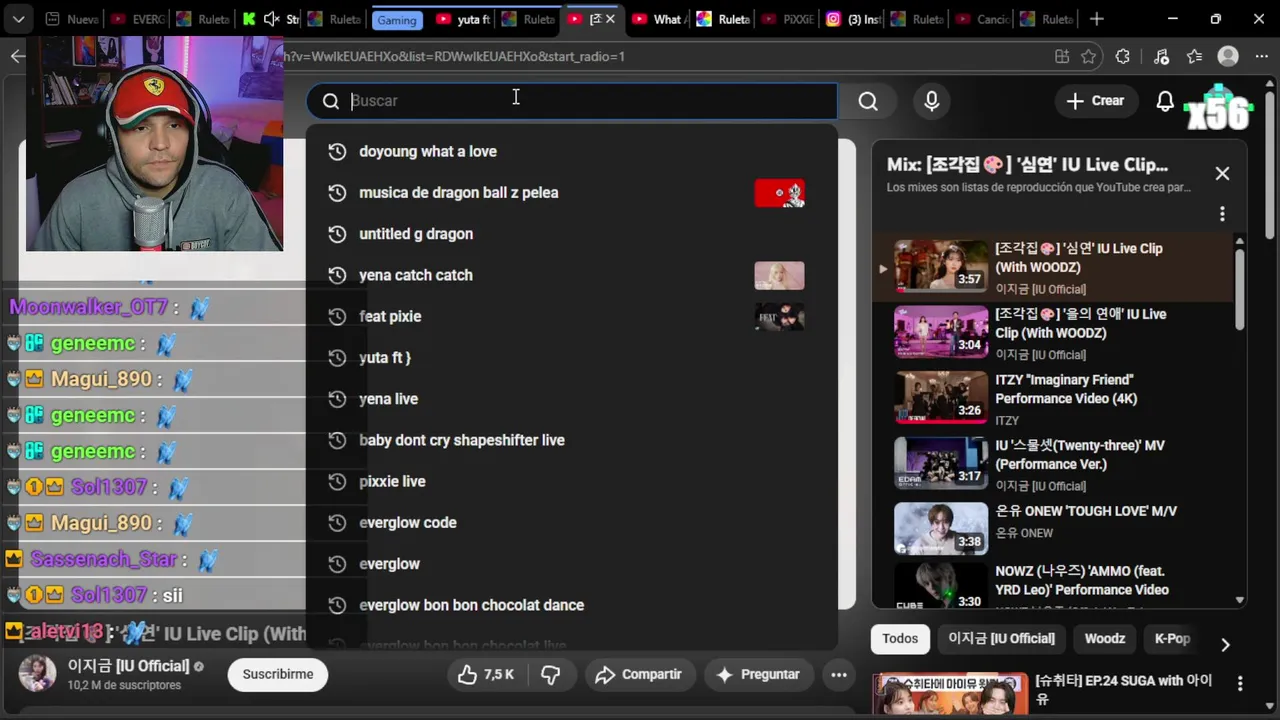Image resolution: width=1280 pixels, height=720 pixels.
Task: Open the browser profile avatar
Action: (1229, 57)
